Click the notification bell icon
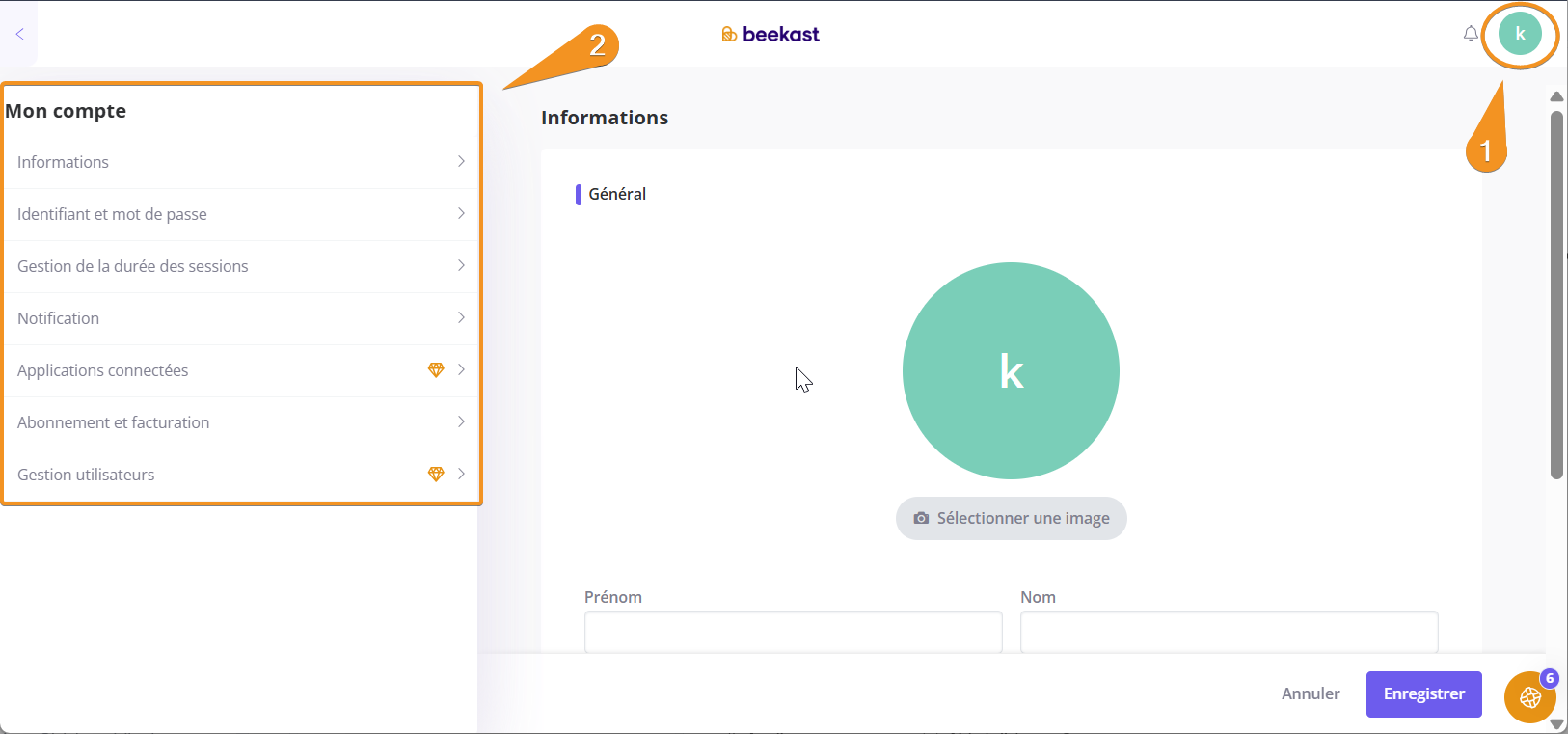 point(1470,34)
